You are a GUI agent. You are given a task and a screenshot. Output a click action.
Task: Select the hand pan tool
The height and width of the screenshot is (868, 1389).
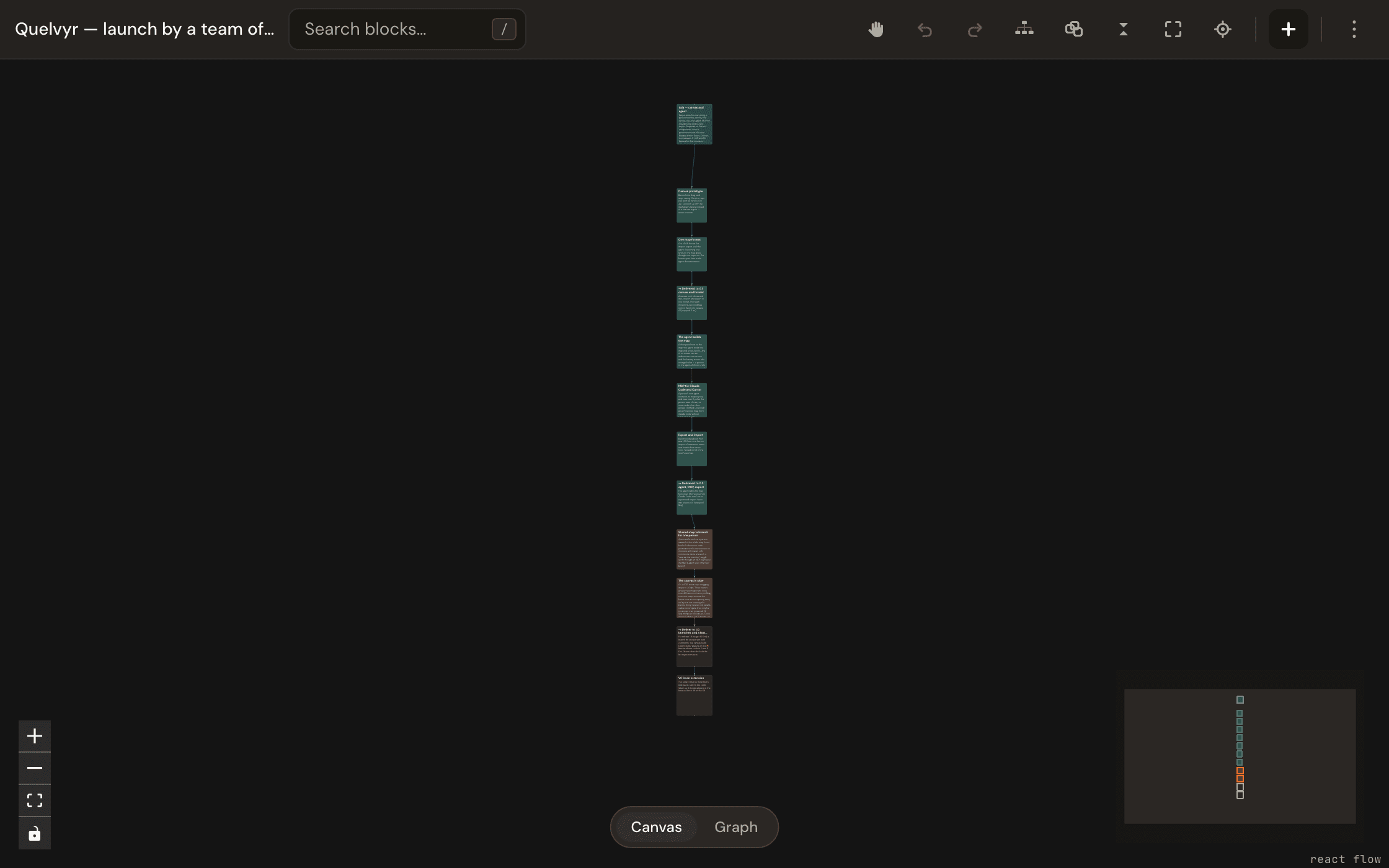(x=876, y=29)
